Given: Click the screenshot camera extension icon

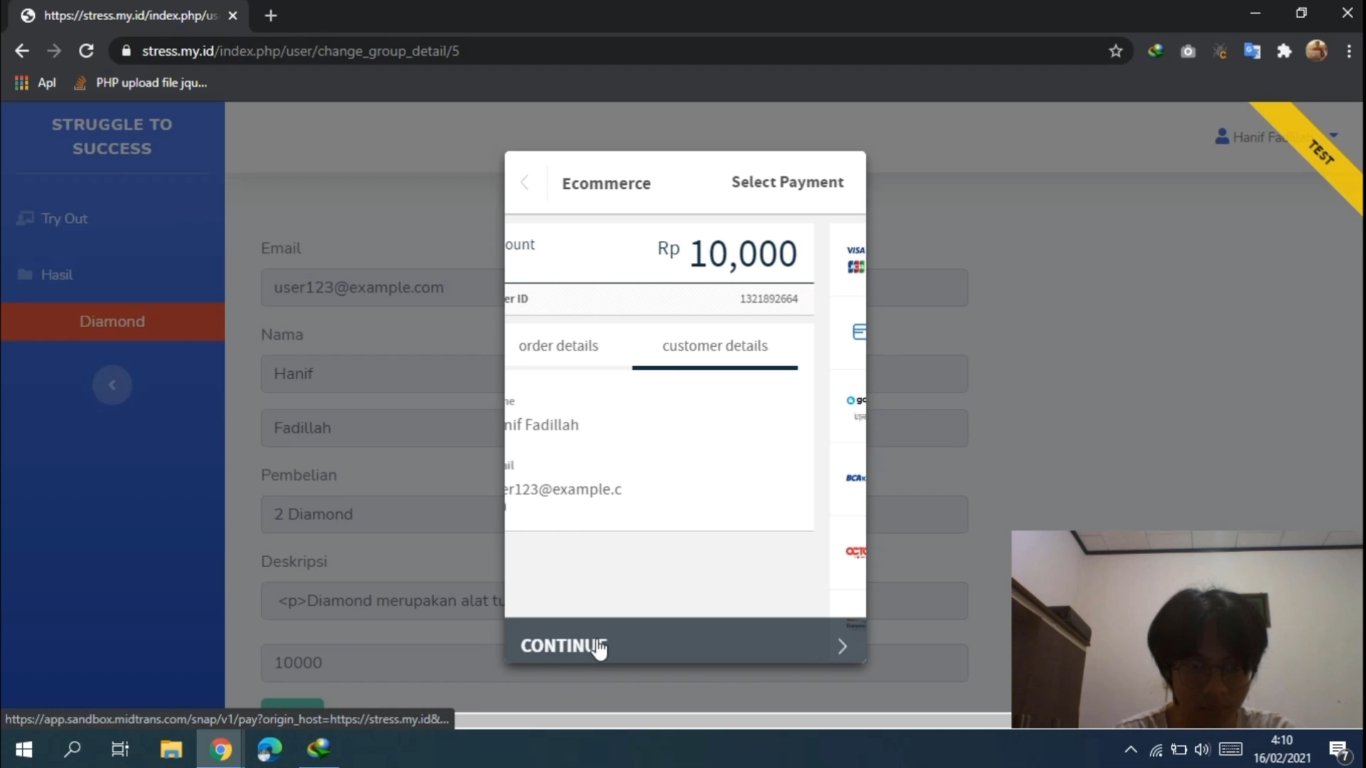Looking at the screenshot, I should (1187, 50).
